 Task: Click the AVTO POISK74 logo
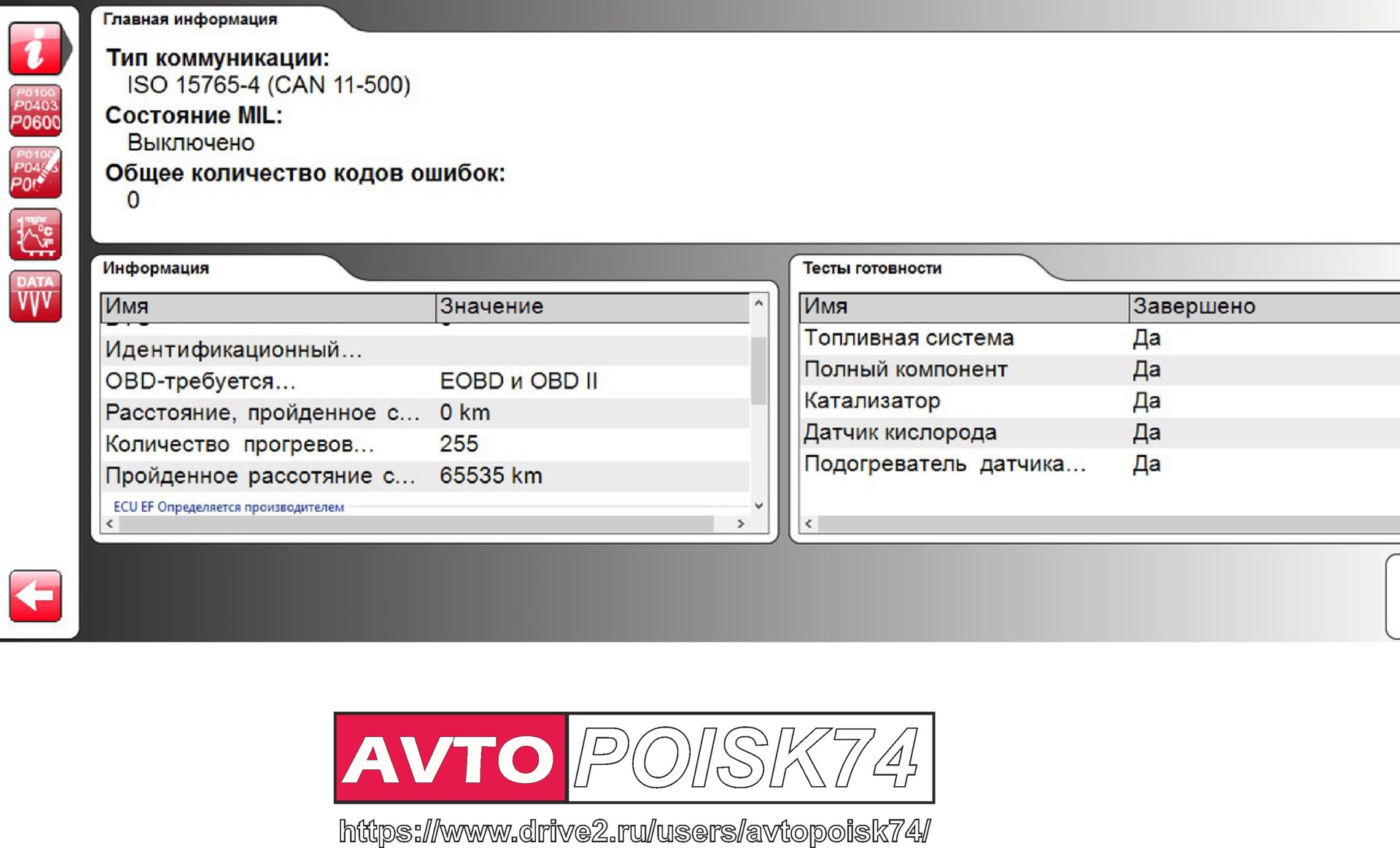tap(634, 758)
